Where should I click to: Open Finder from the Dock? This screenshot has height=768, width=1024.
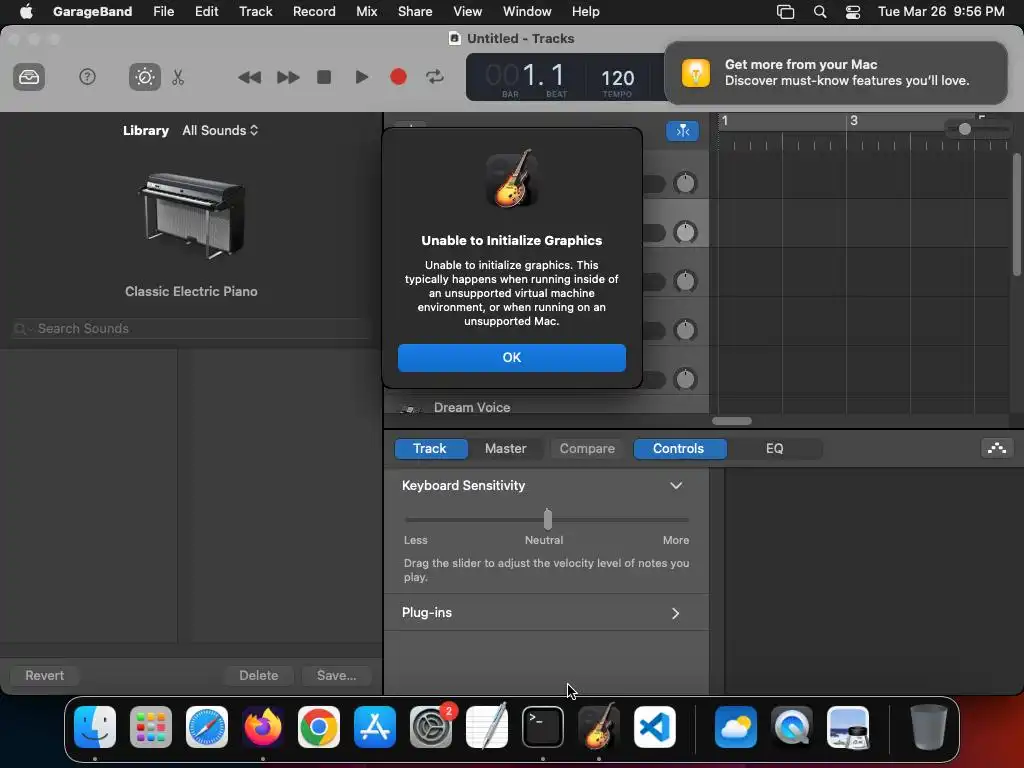click(95, 727)
